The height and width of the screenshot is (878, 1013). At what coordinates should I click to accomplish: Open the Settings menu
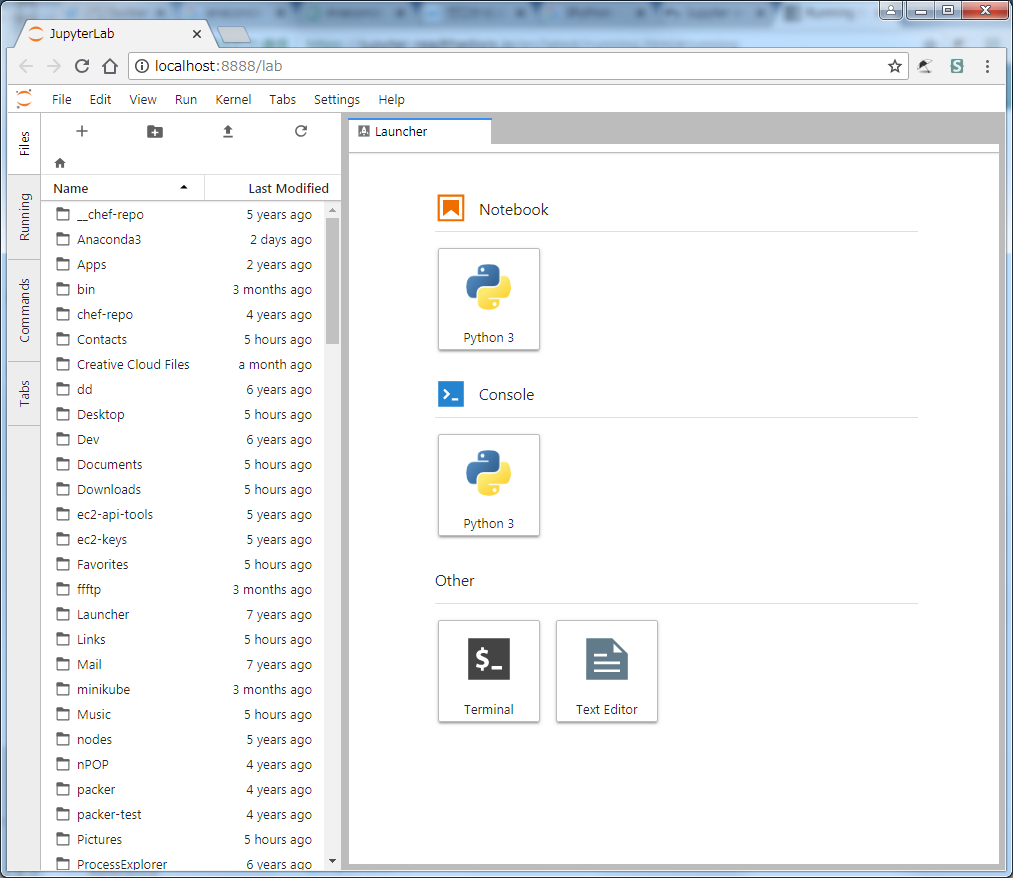click(337, 99)
